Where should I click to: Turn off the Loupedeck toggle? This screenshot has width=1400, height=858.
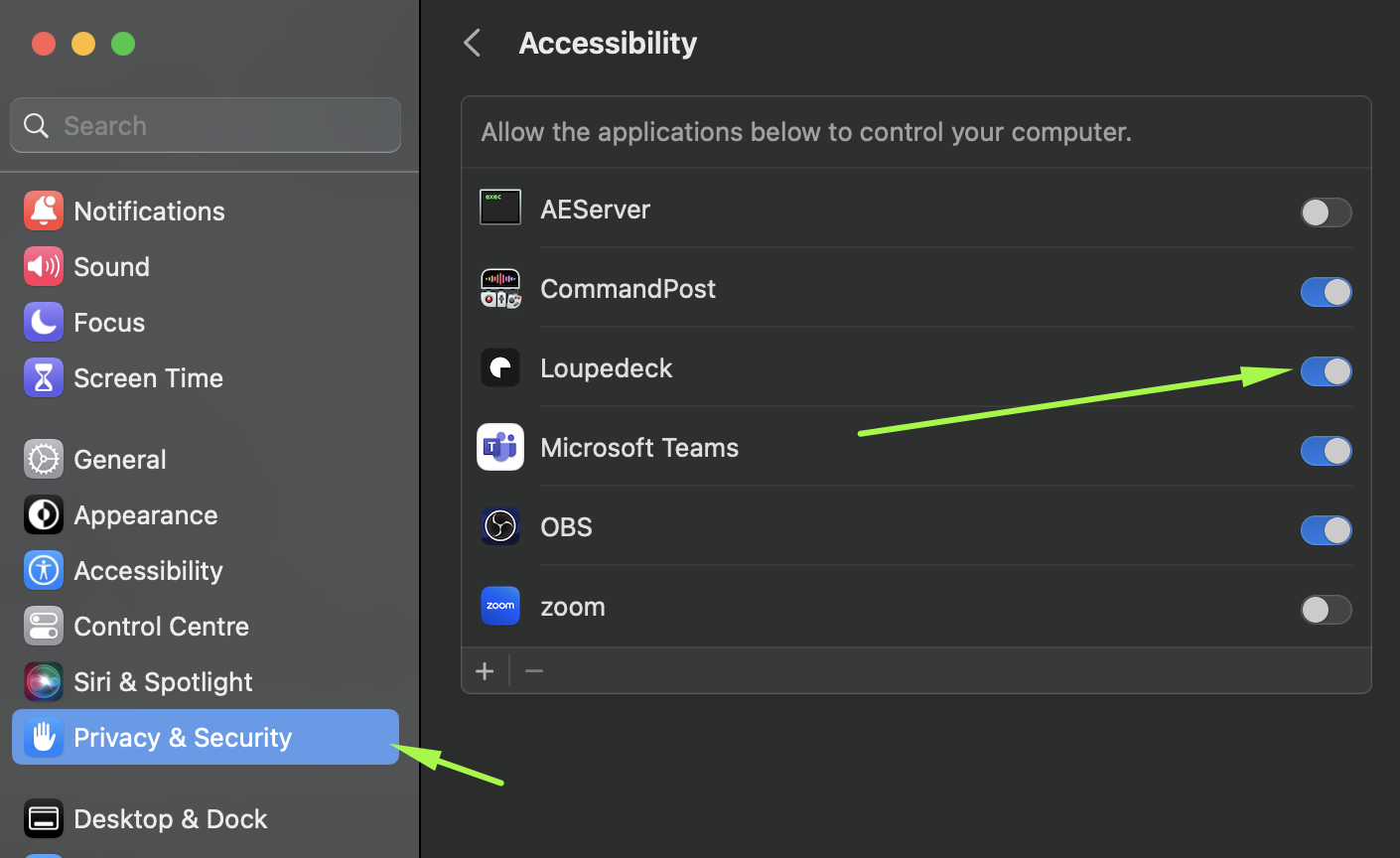pos(1326,371)
